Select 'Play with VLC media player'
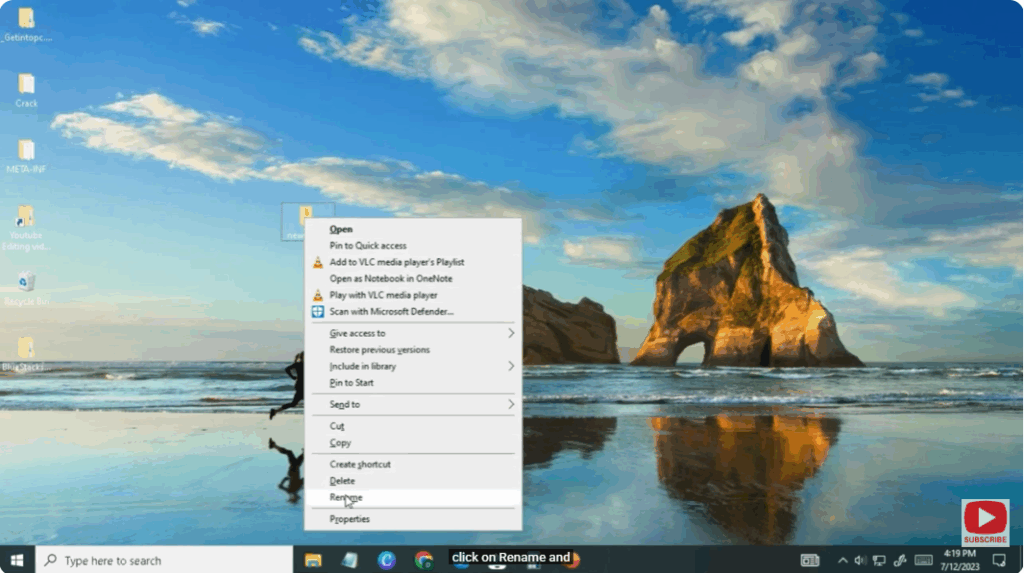This screenshot has width=1024, height=573. point(383,295)
